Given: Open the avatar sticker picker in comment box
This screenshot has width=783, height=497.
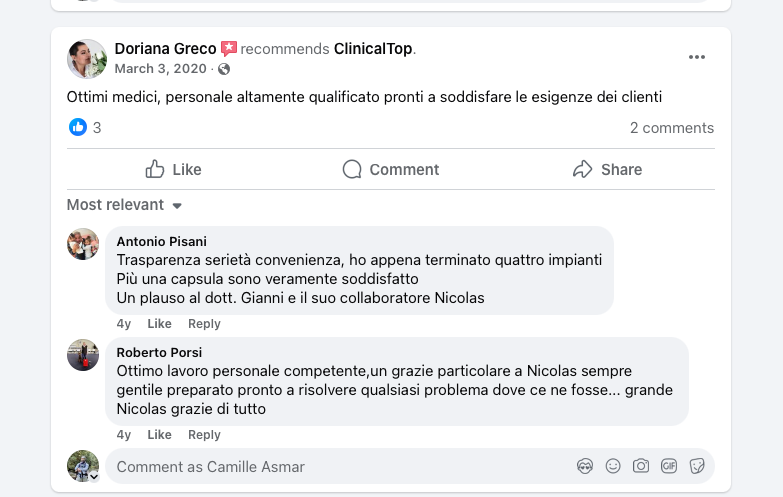Looking at the screenshot, I should (x=585, y=466).
